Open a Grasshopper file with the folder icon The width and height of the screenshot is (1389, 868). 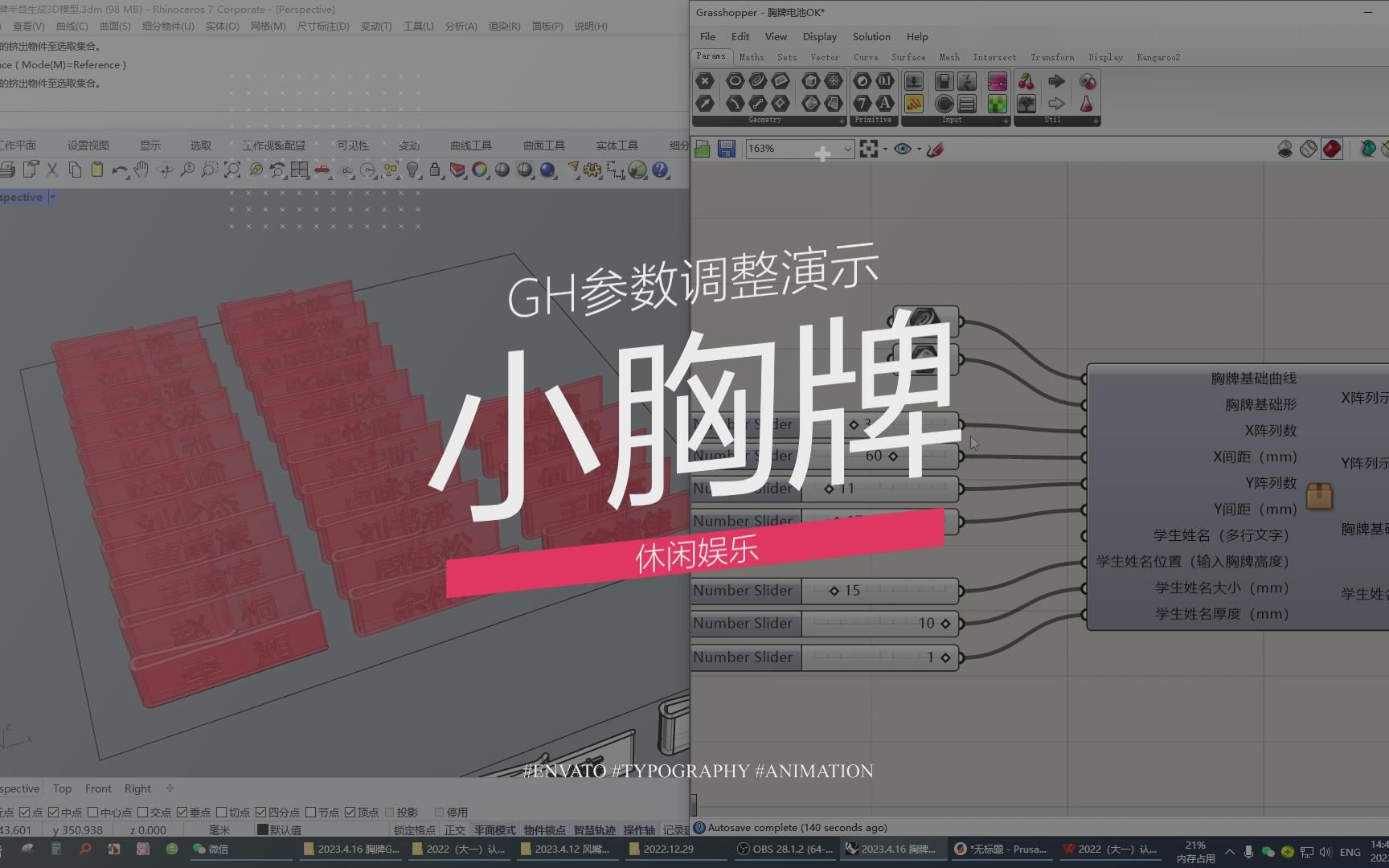coord(703,149)
